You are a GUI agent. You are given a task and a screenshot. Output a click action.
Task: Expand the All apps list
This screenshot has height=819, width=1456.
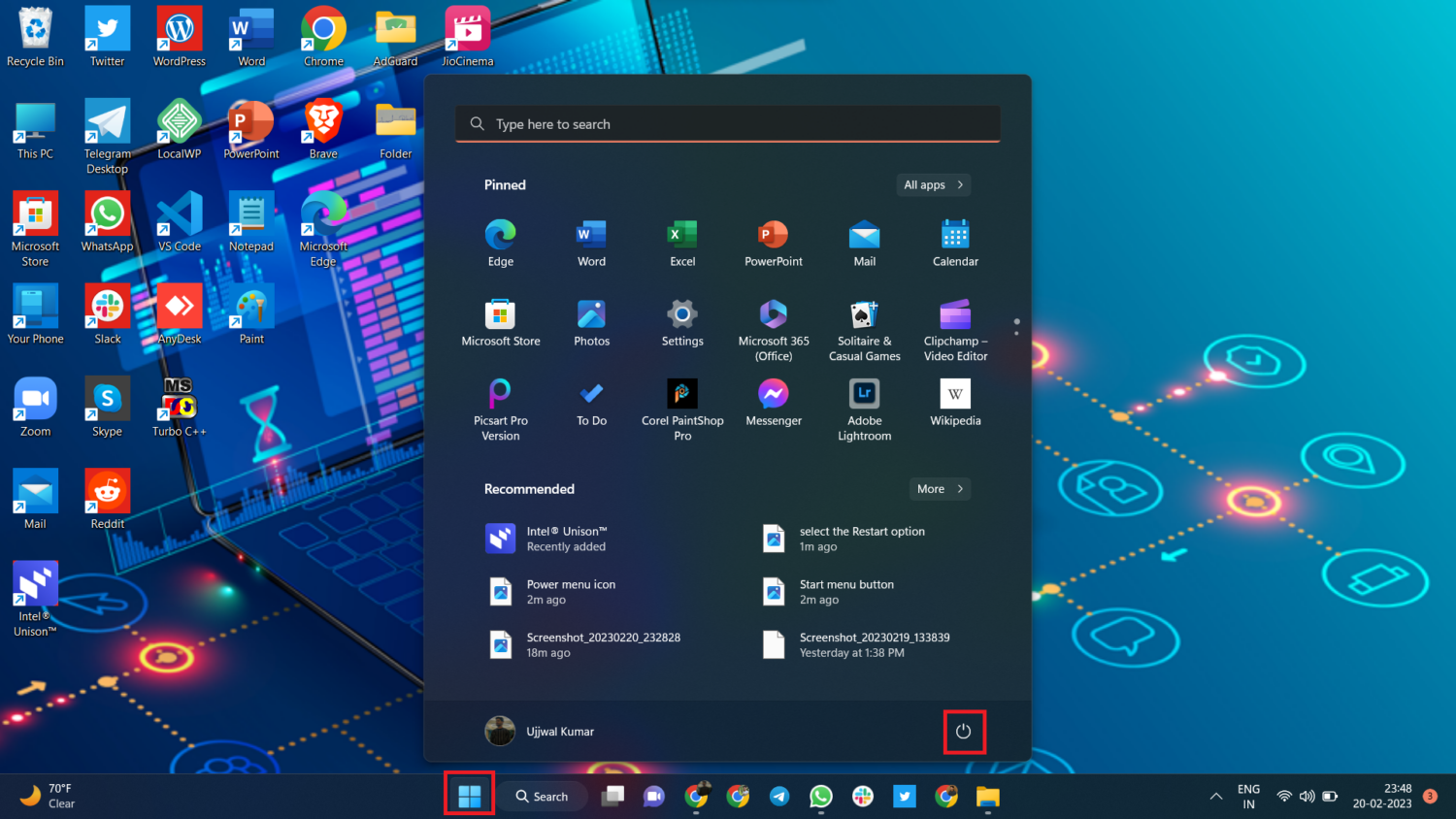click(x=933, y=184)
